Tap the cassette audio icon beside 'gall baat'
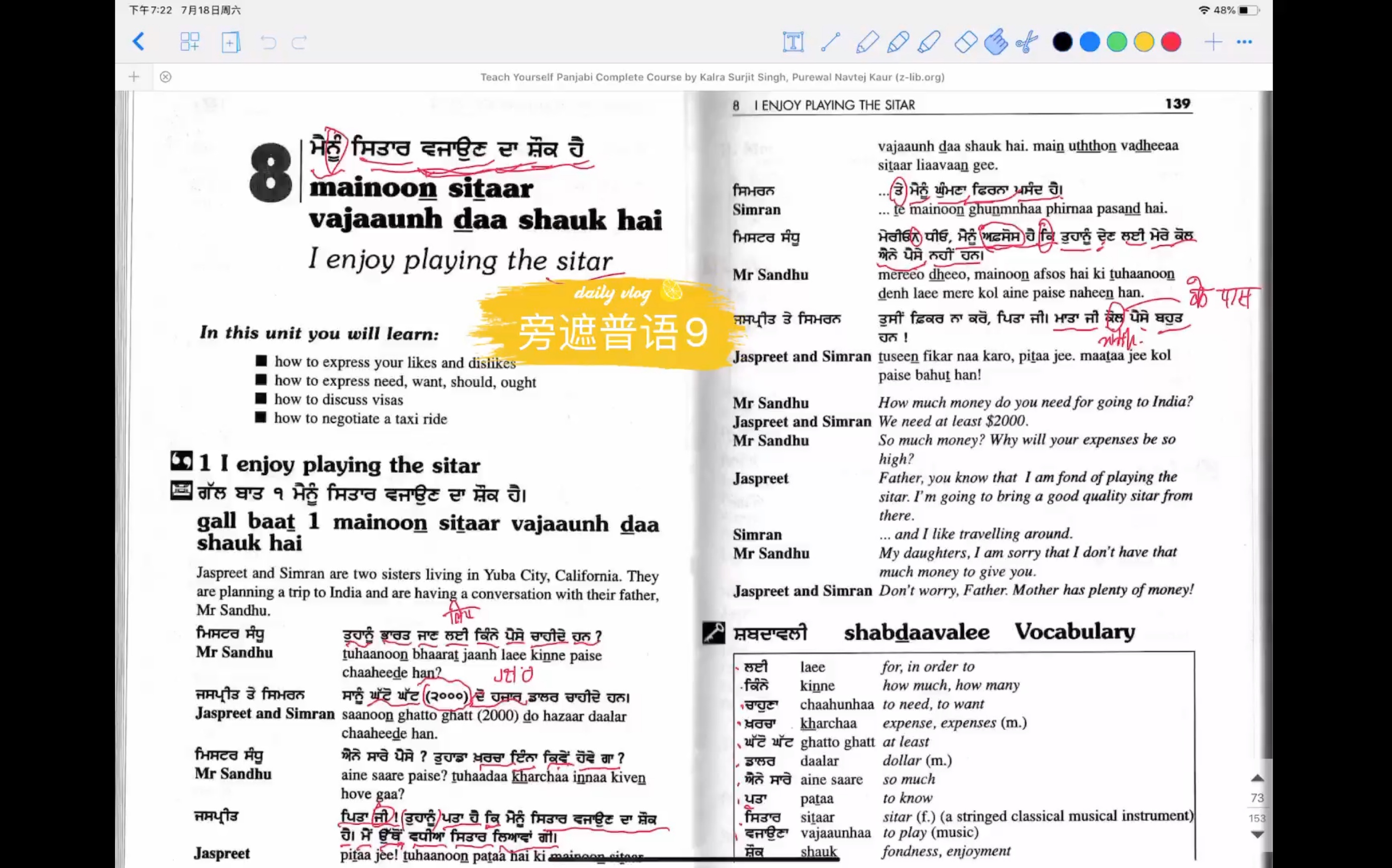 pos(181,491)
